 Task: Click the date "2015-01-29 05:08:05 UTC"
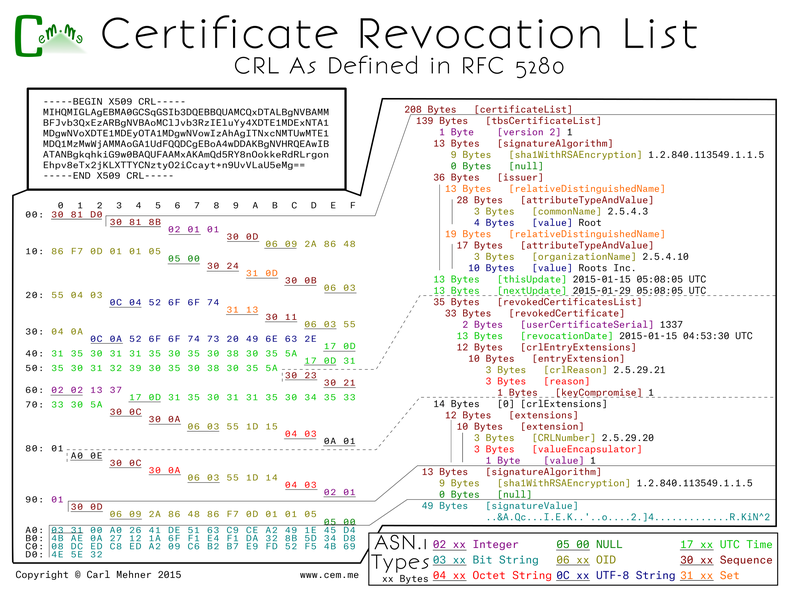coord(639,291)
